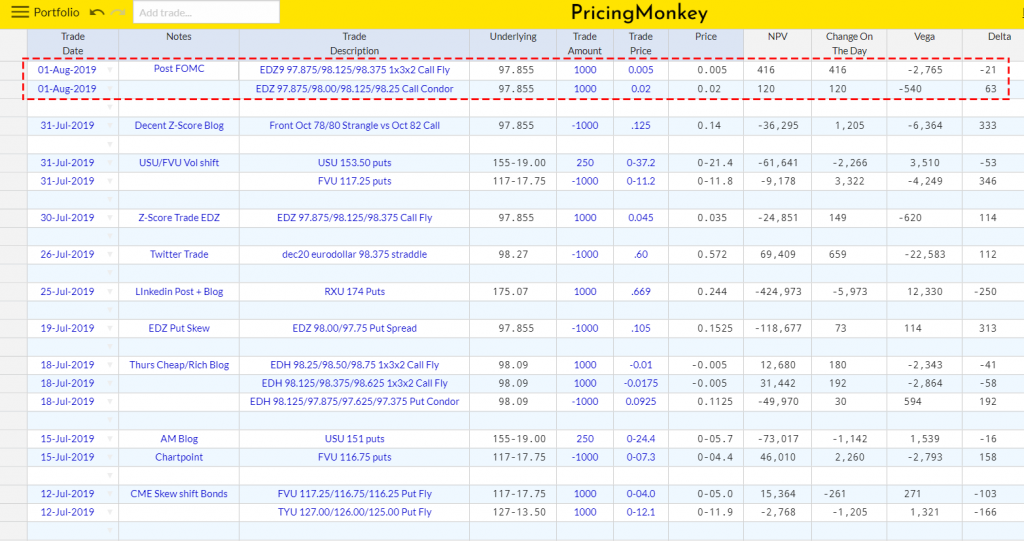Viewport: 1024px width, 541px height.
Task: Click Front Oct 78/80 Strangle vs Oct 82 Call
Action: coord(355,125)
